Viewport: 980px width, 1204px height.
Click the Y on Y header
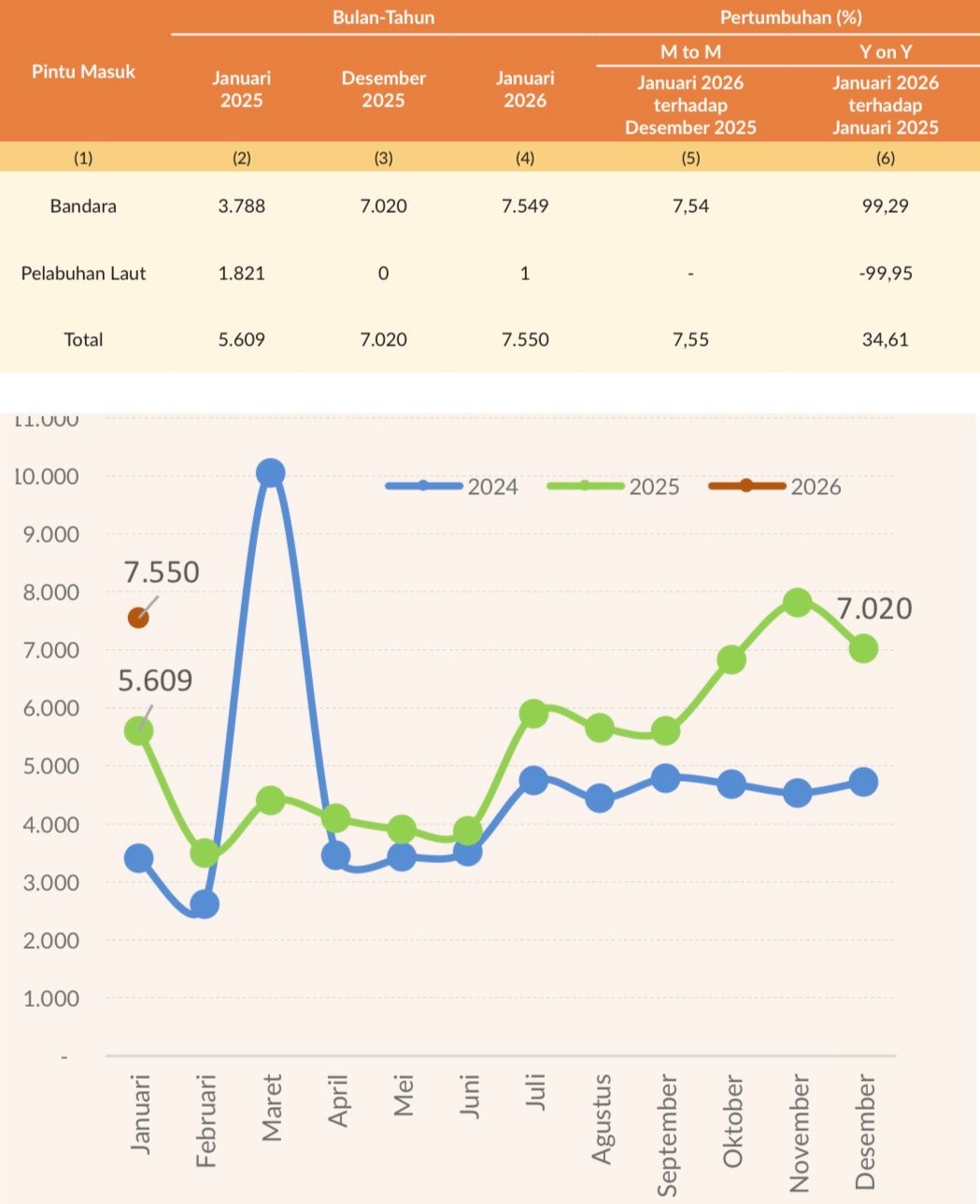click(885, 52)
